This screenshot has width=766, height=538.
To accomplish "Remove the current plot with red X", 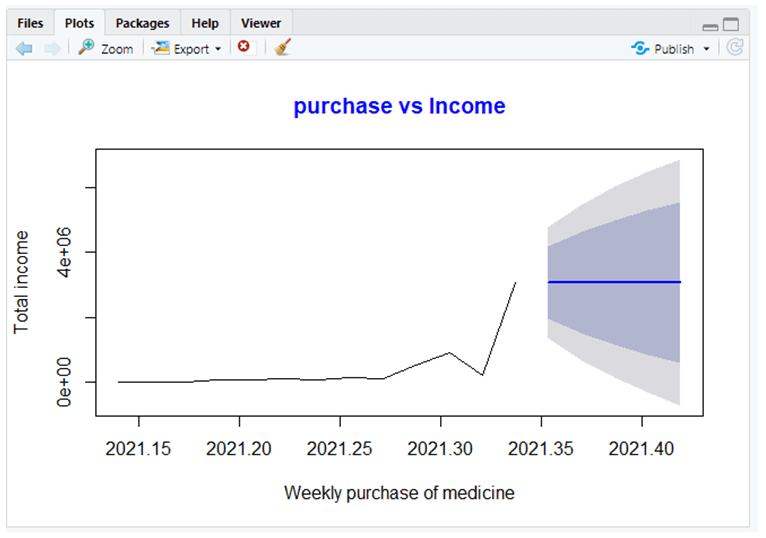I will (x=243, y=47).
